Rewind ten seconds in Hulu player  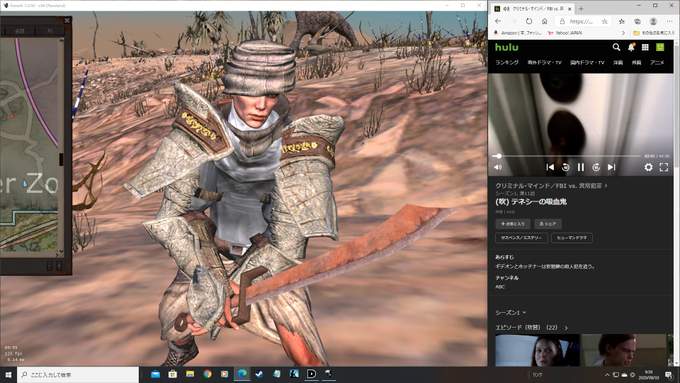click(x=566, y=167)
